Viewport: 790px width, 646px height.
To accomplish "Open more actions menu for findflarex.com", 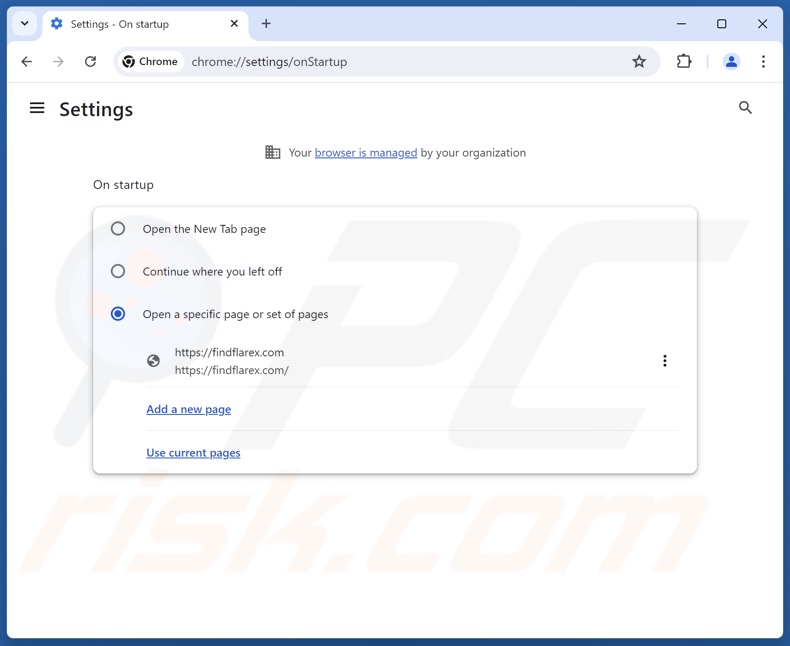I will (x=665, y=361).
